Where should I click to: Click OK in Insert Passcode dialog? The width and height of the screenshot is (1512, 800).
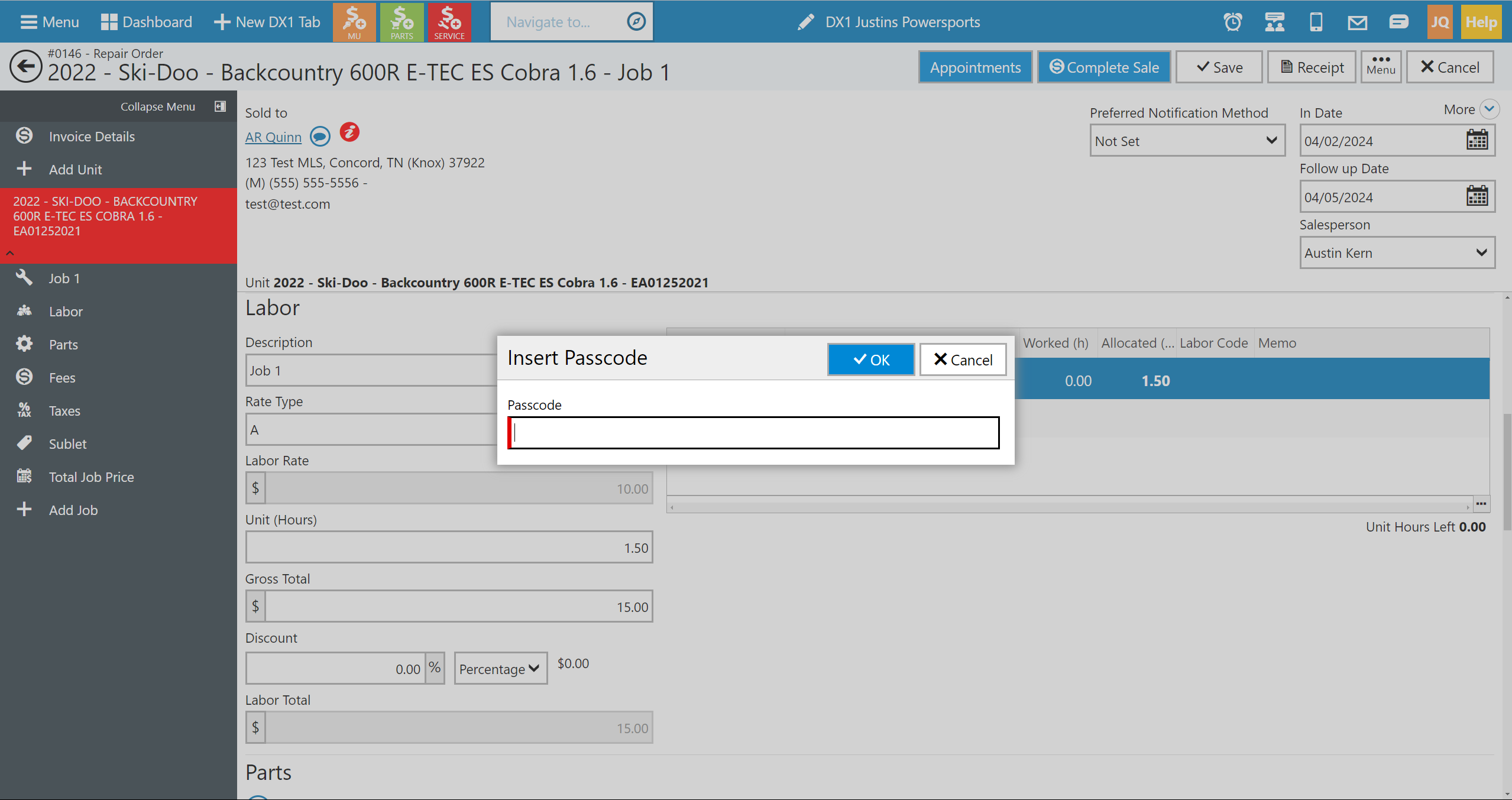click(870, 359)
